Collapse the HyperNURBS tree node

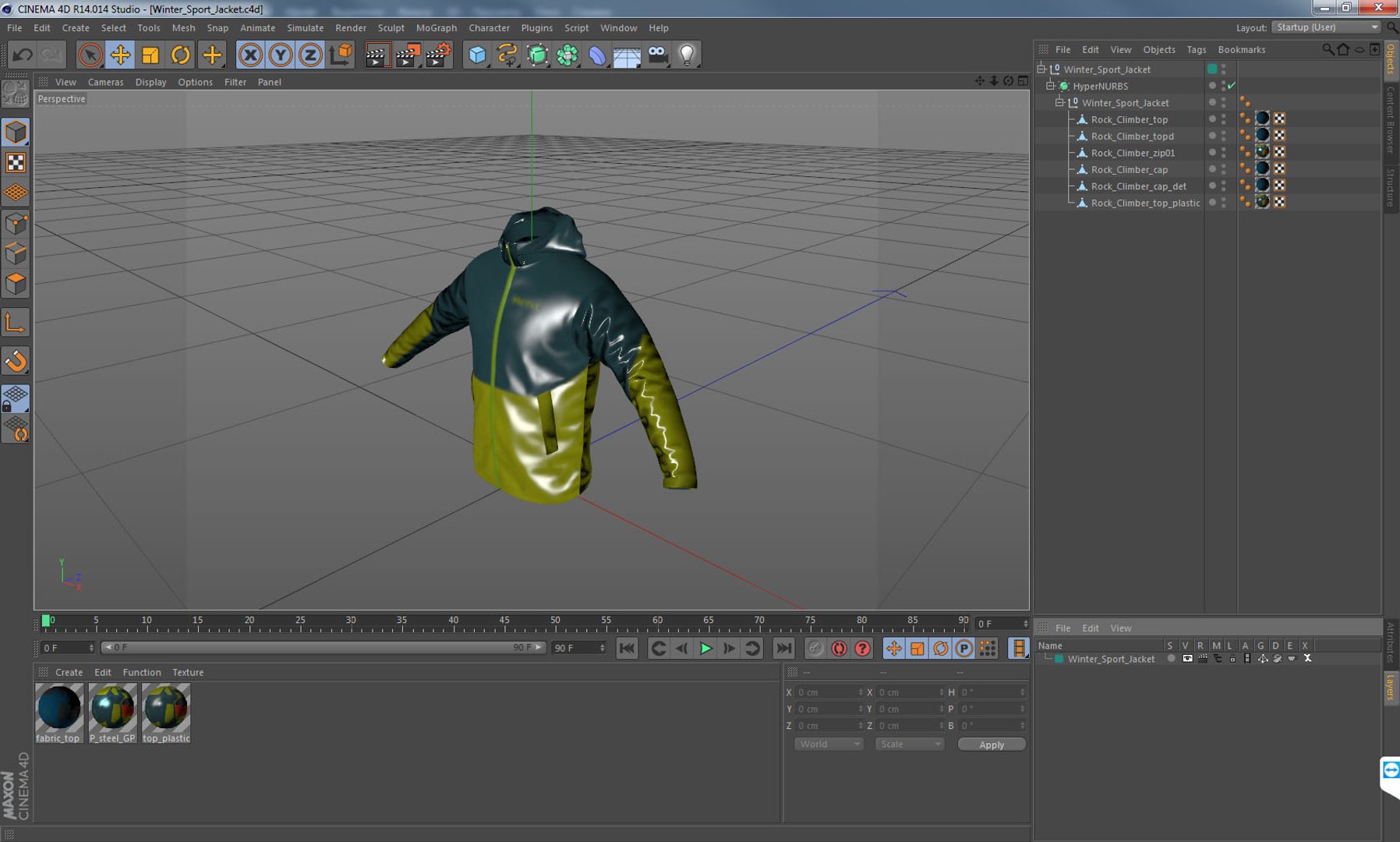click(x=1050, y=86)
